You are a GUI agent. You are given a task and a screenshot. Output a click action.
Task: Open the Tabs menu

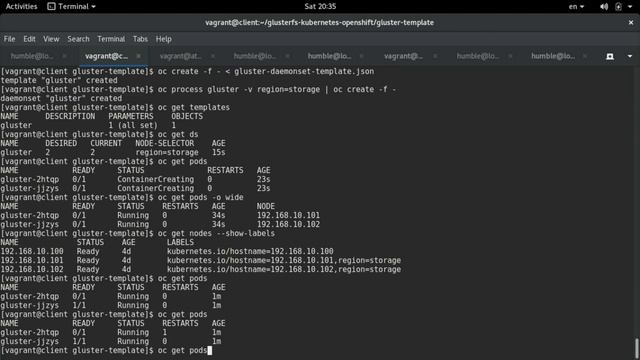(x=140, y=39)
